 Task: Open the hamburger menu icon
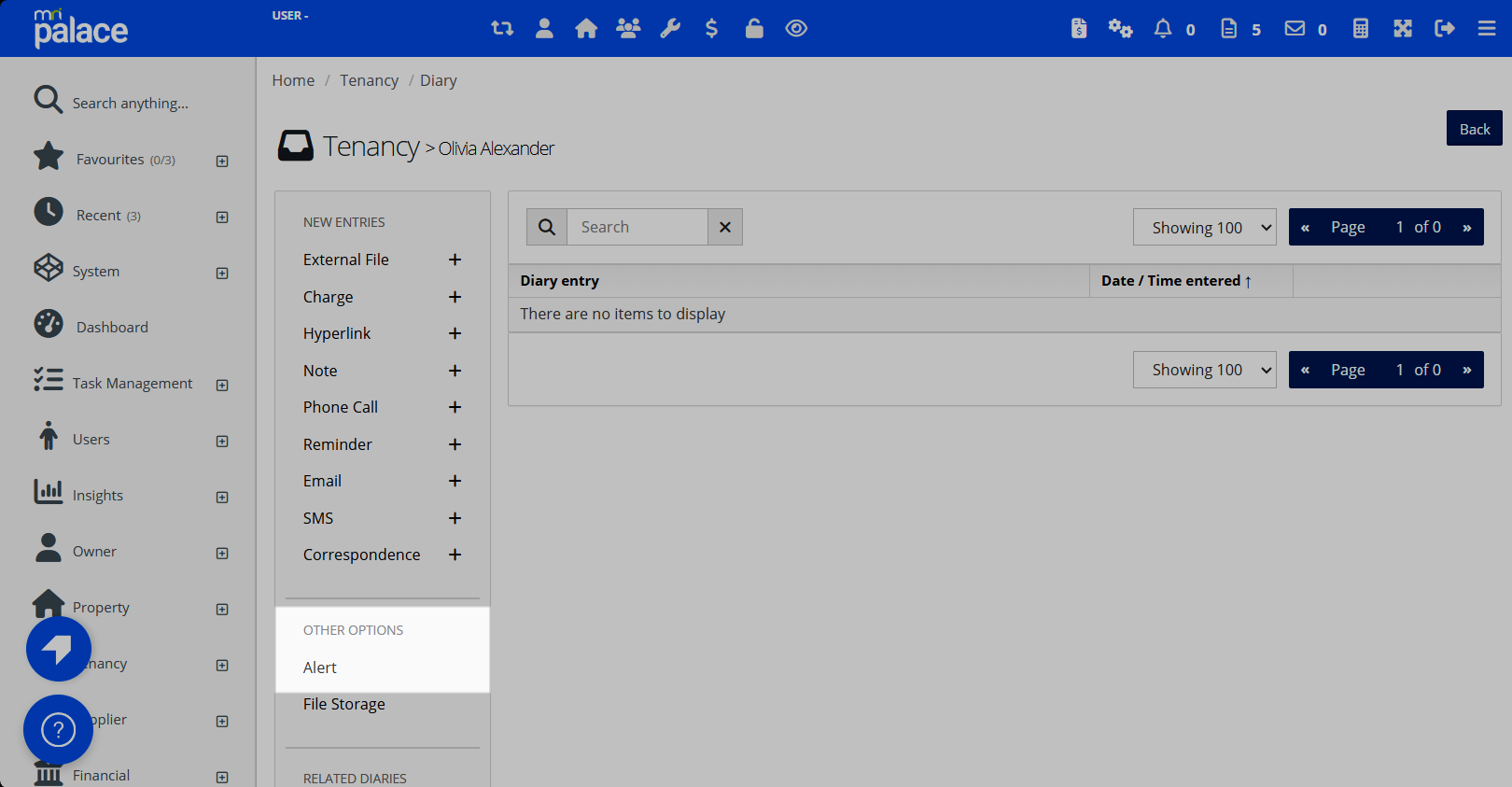pos(1487,29)
